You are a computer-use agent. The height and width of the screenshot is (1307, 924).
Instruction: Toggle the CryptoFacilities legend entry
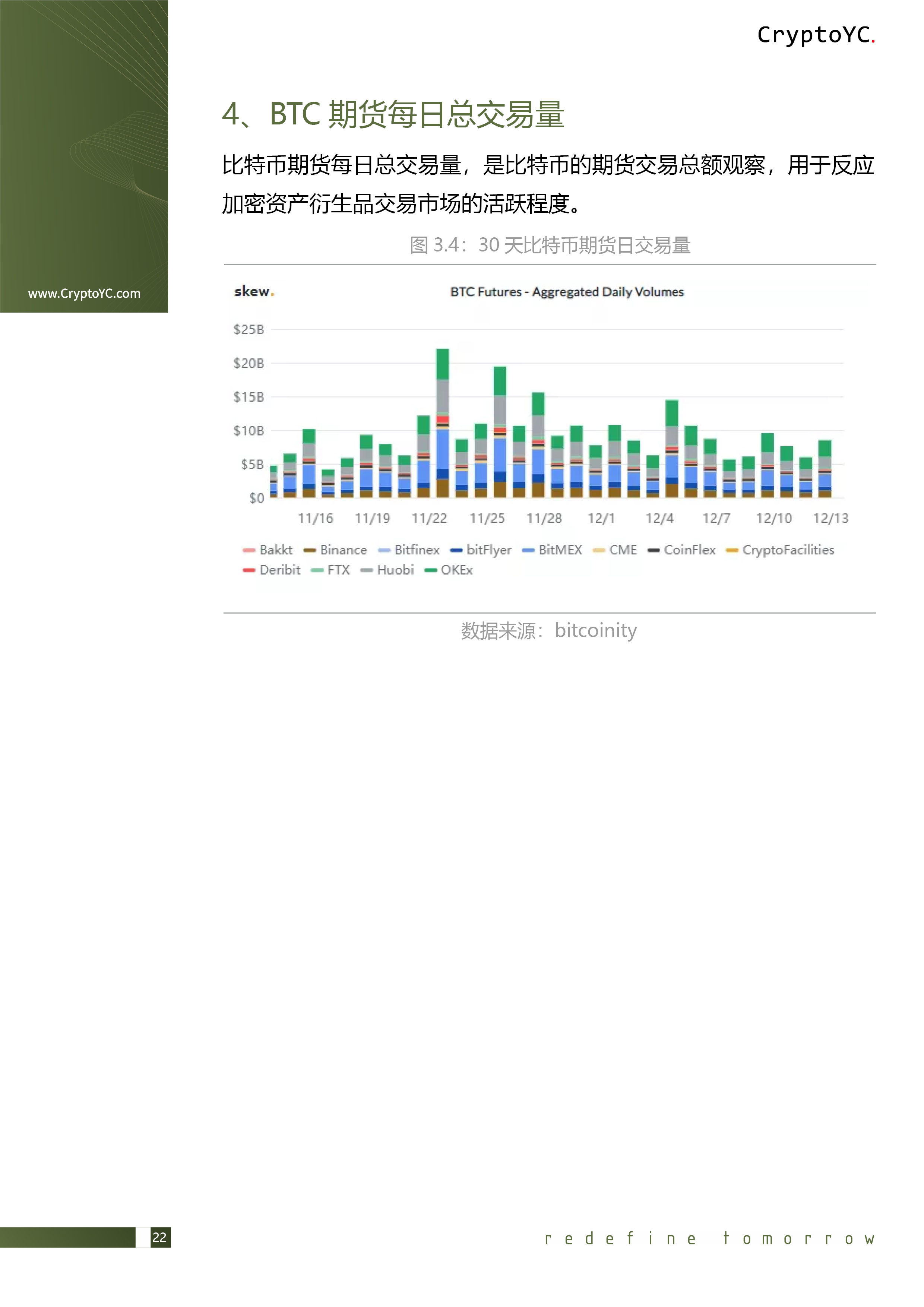[x=781, y=550]
